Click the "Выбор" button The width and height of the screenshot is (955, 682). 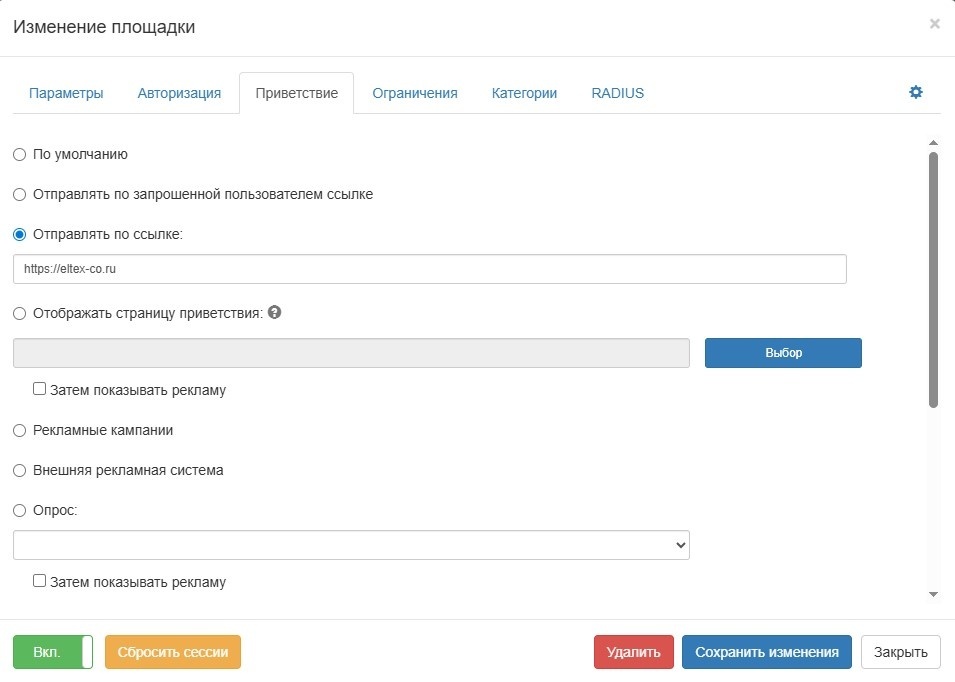coord(783,353)
